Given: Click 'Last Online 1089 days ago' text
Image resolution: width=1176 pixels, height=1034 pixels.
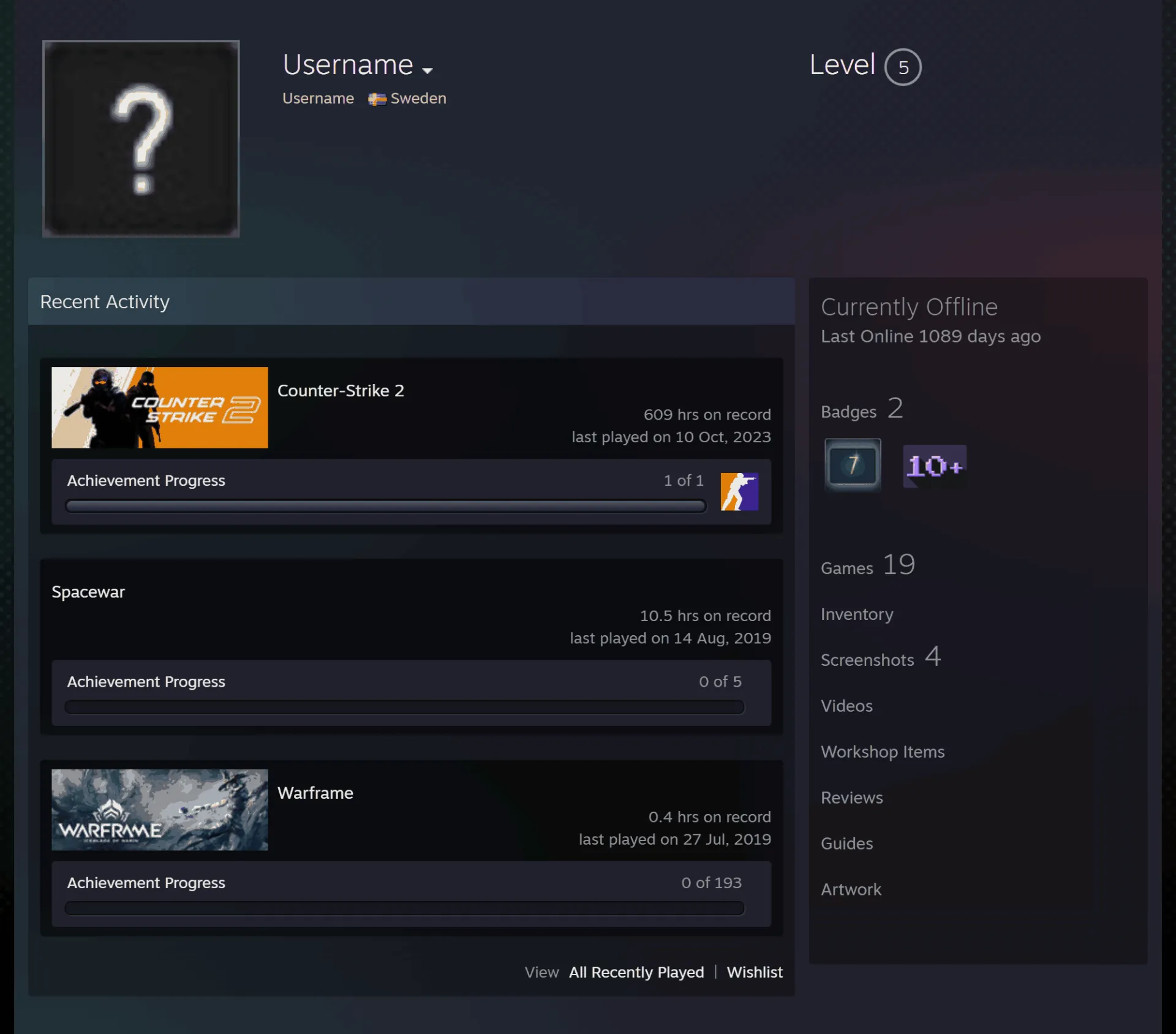Looking at the screenshot, I should [x=930, y=336].
